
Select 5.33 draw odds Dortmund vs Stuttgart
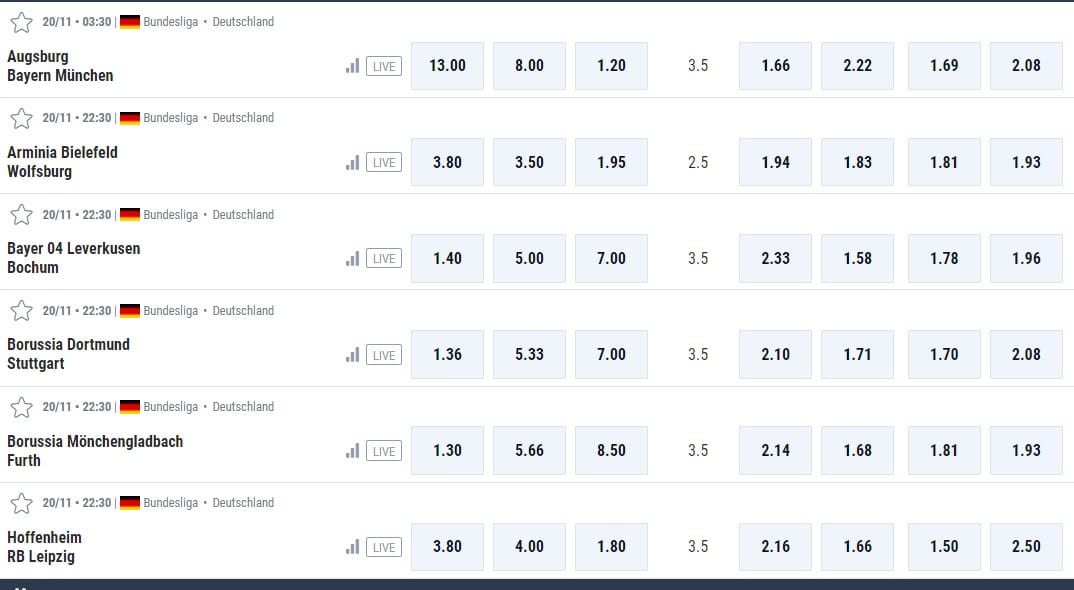[x=529, y=355]
